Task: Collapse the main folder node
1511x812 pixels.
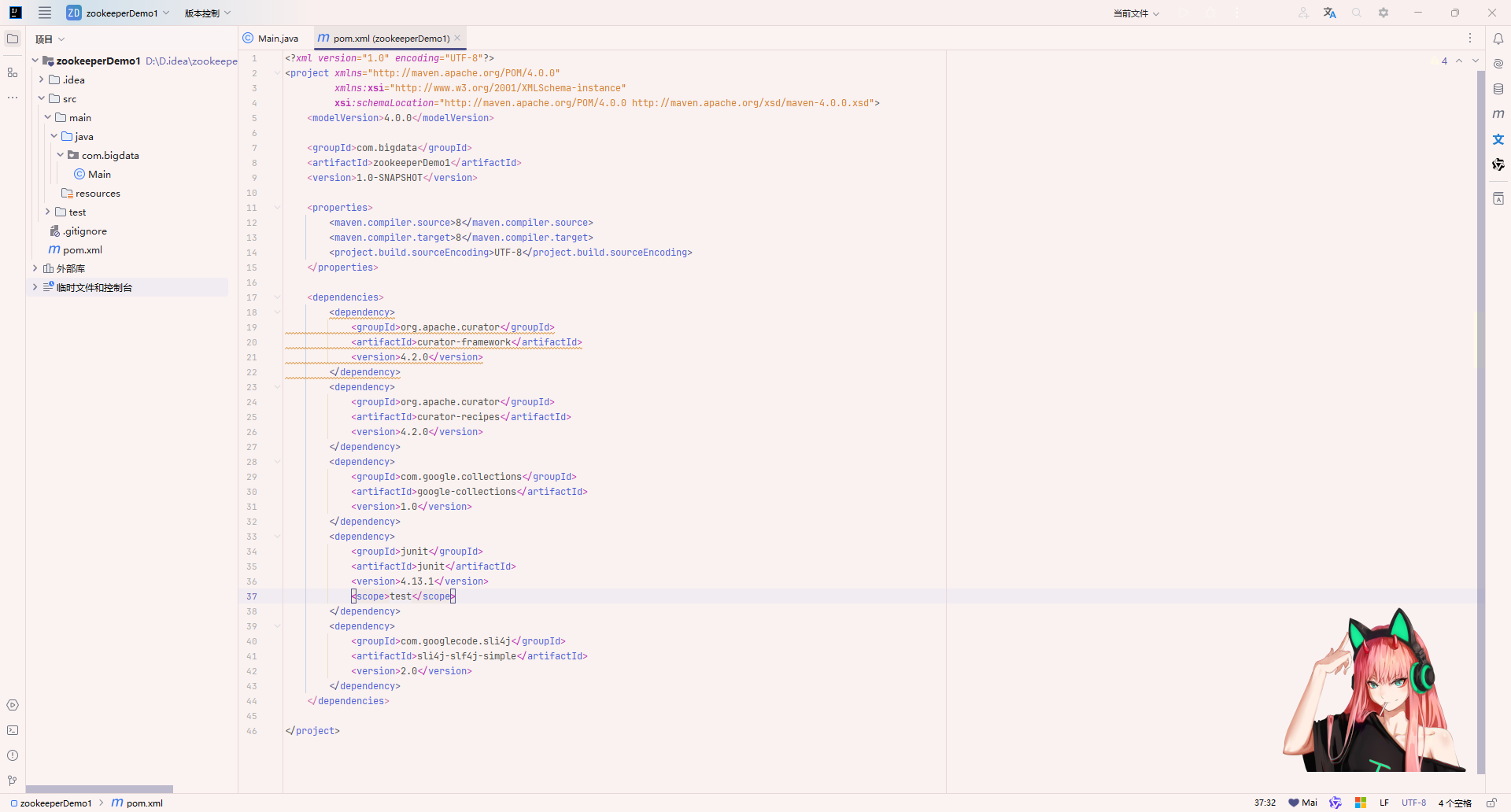Action: [48, 117]
